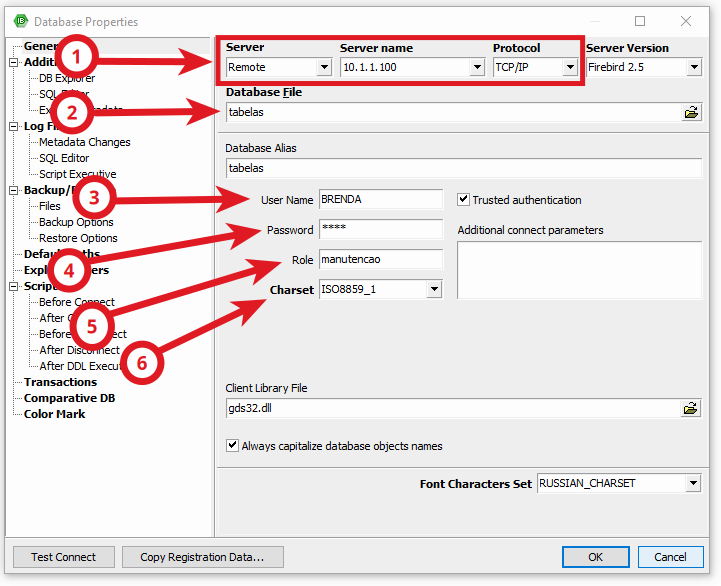This screenshot has width=721, height=586.
Task: Click the Test Connect button
Action: pos(64,557)
